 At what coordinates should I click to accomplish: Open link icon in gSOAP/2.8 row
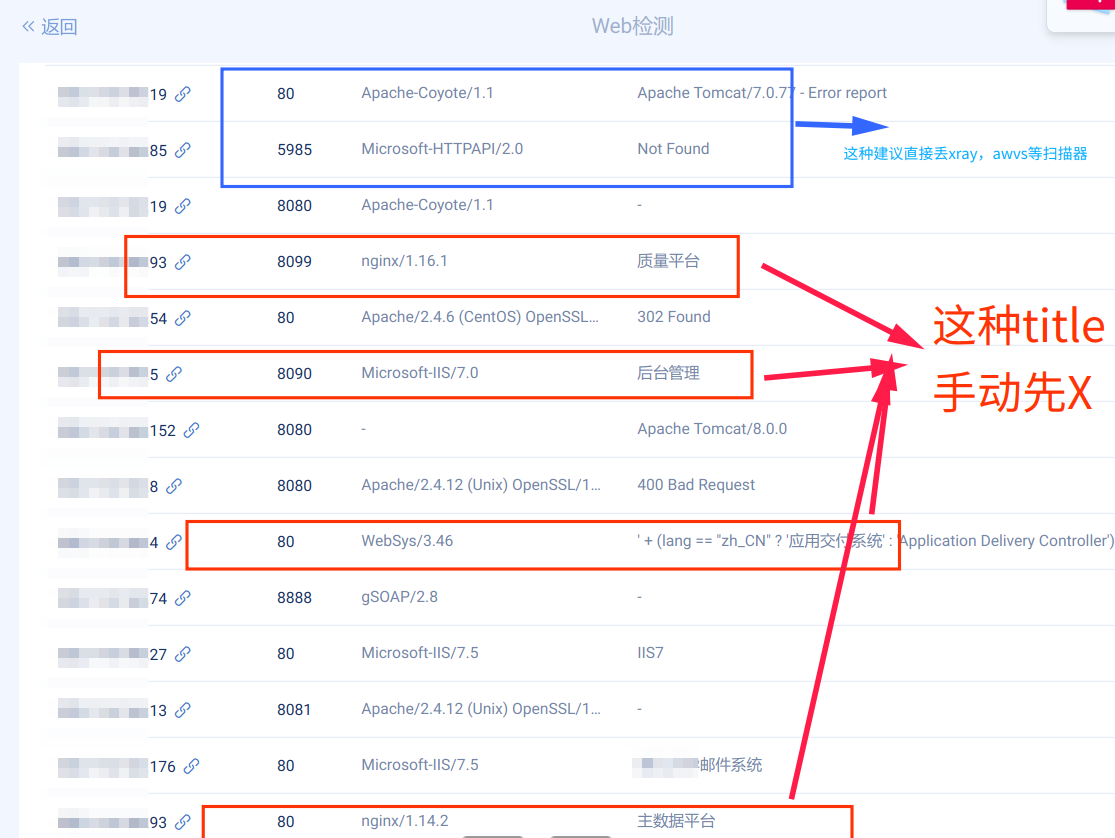183,598
